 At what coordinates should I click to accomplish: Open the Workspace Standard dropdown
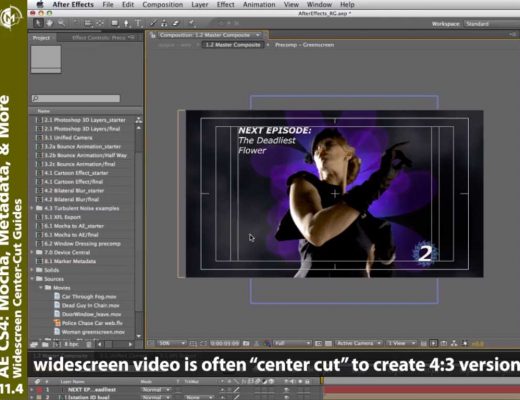pos(492,24)
